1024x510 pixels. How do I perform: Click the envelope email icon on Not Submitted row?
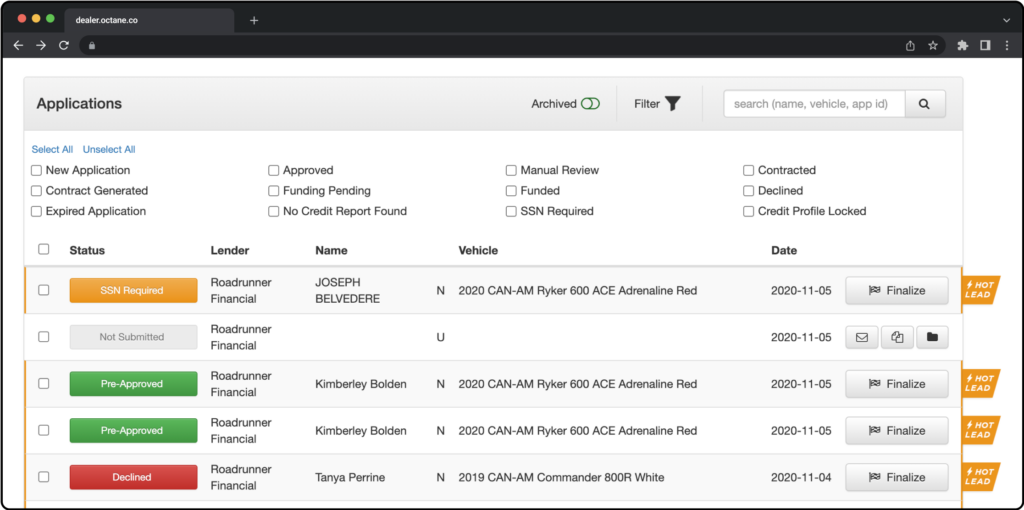click(861, 338)
